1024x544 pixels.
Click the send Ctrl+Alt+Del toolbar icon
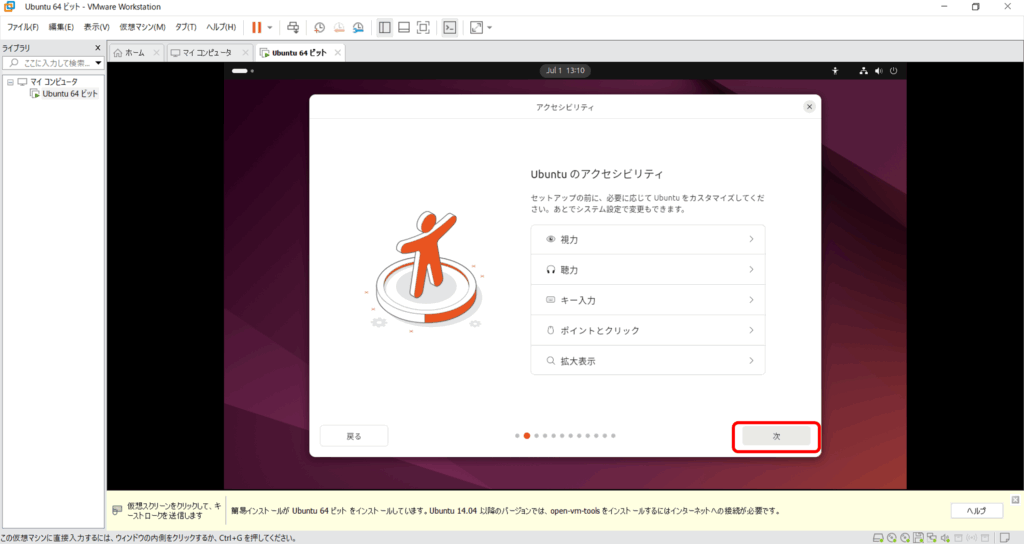point(292,27)
